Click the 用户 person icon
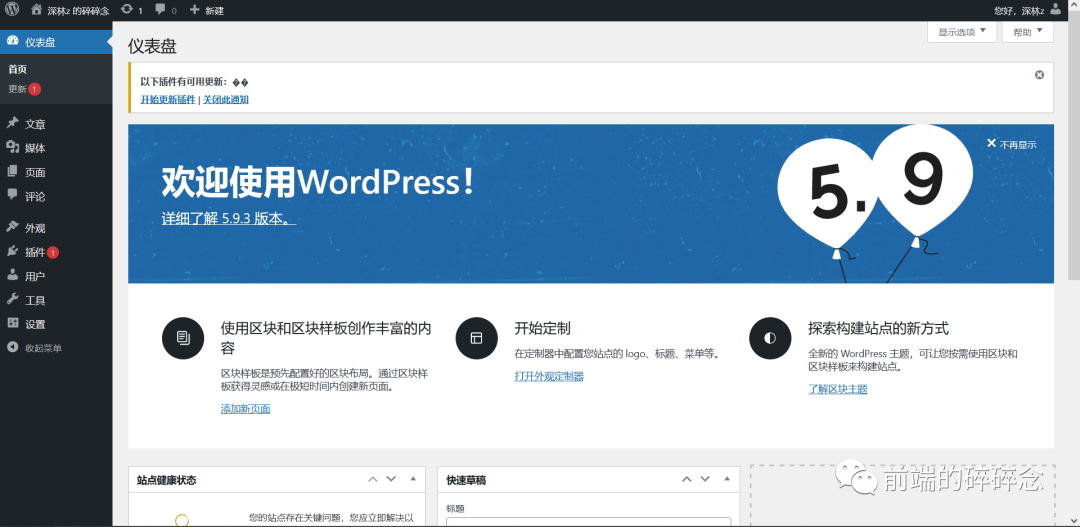This screenshot has width=1080, height=527. [x=12, y=276]
